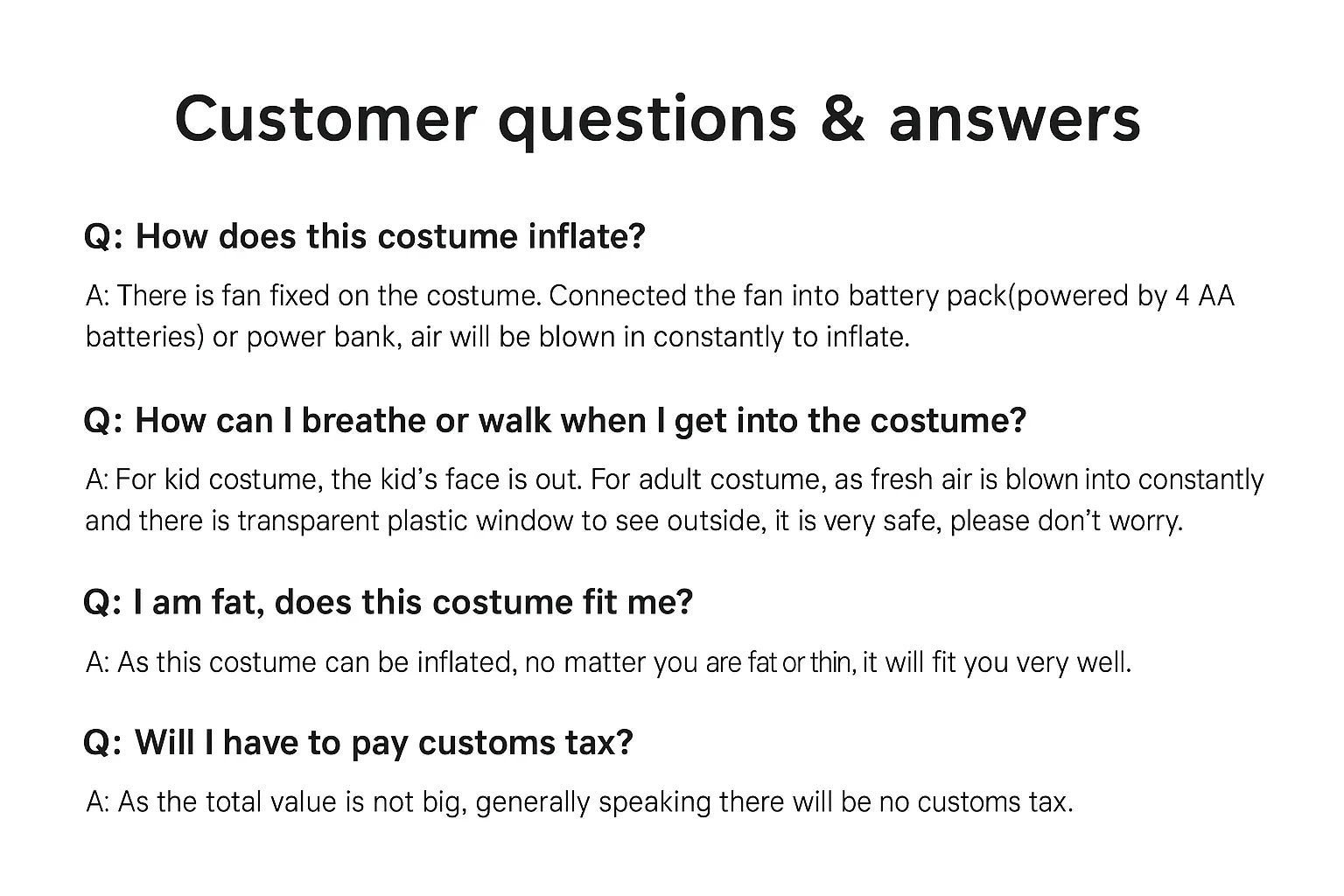This screenshot has width=1344, height=896.
Task: Click the answer about fat or thin fit
Action: click(x=609, y=662)
